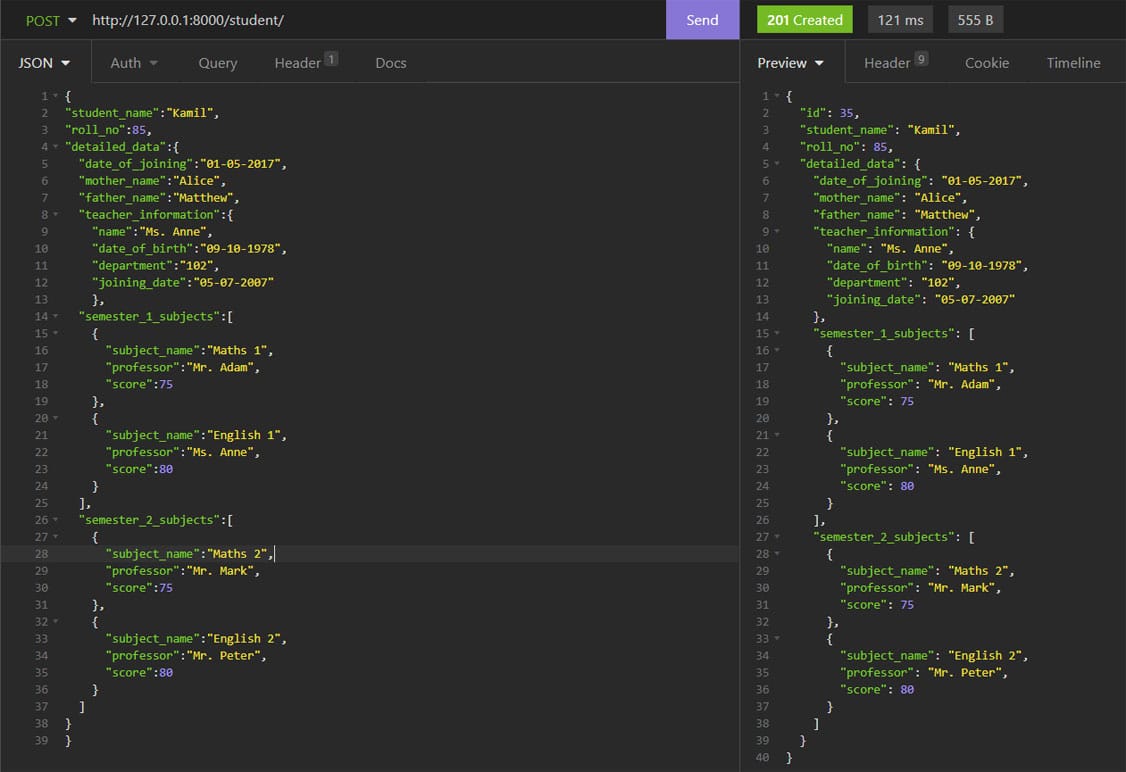Click the Send request button
This screenshot has height=772, width=1126.
click(x=702, y=20)
